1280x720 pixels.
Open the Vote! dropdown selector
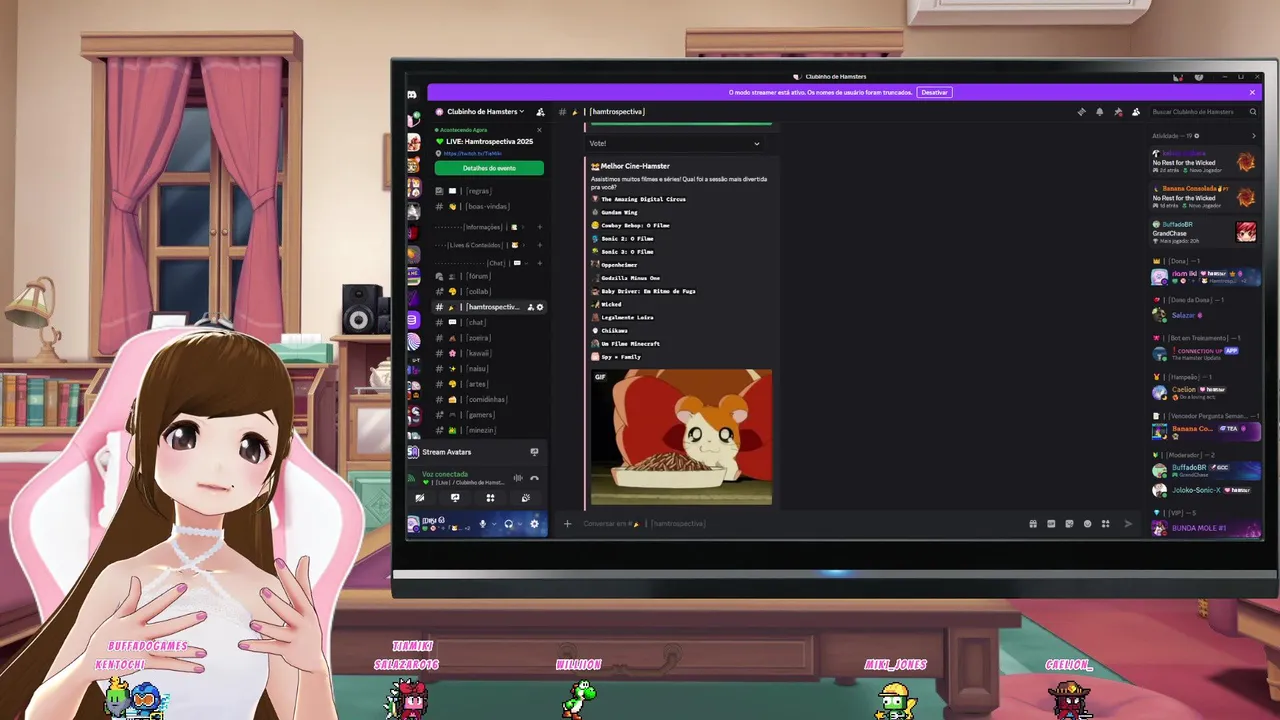click(x=675, y=143)
